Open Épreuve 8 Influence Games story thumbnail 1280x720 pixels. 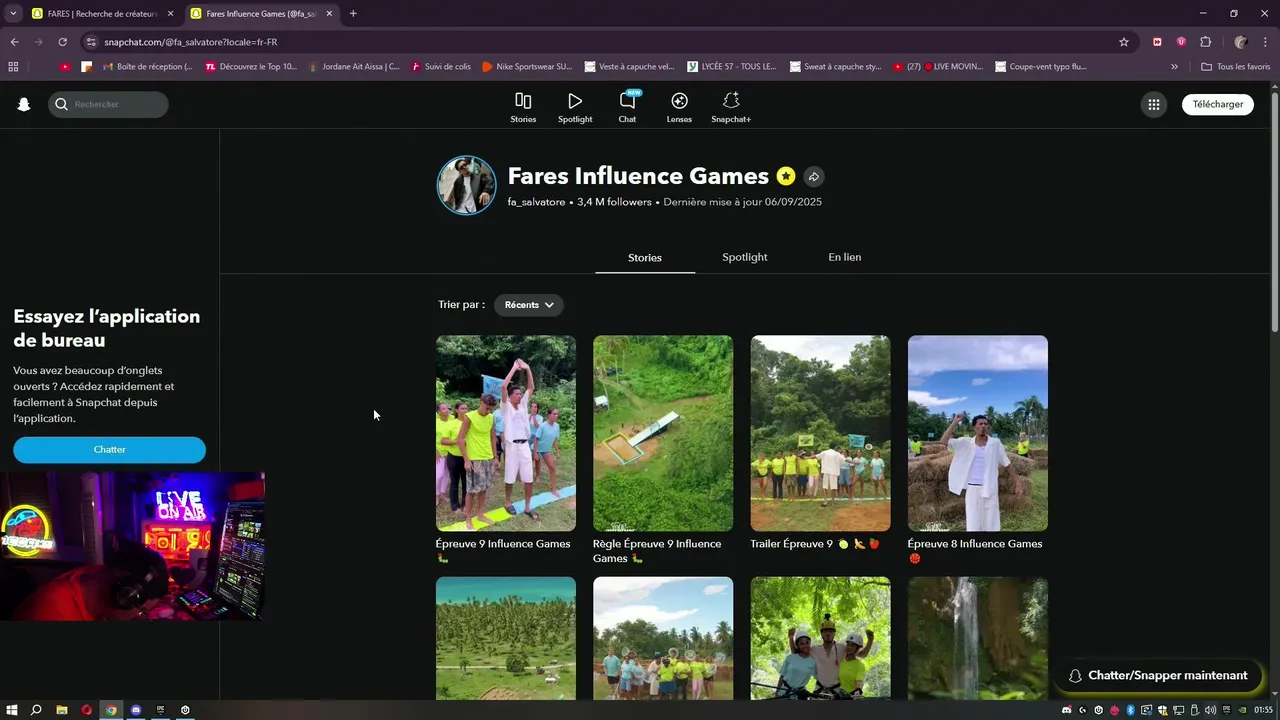click(978, 433)
